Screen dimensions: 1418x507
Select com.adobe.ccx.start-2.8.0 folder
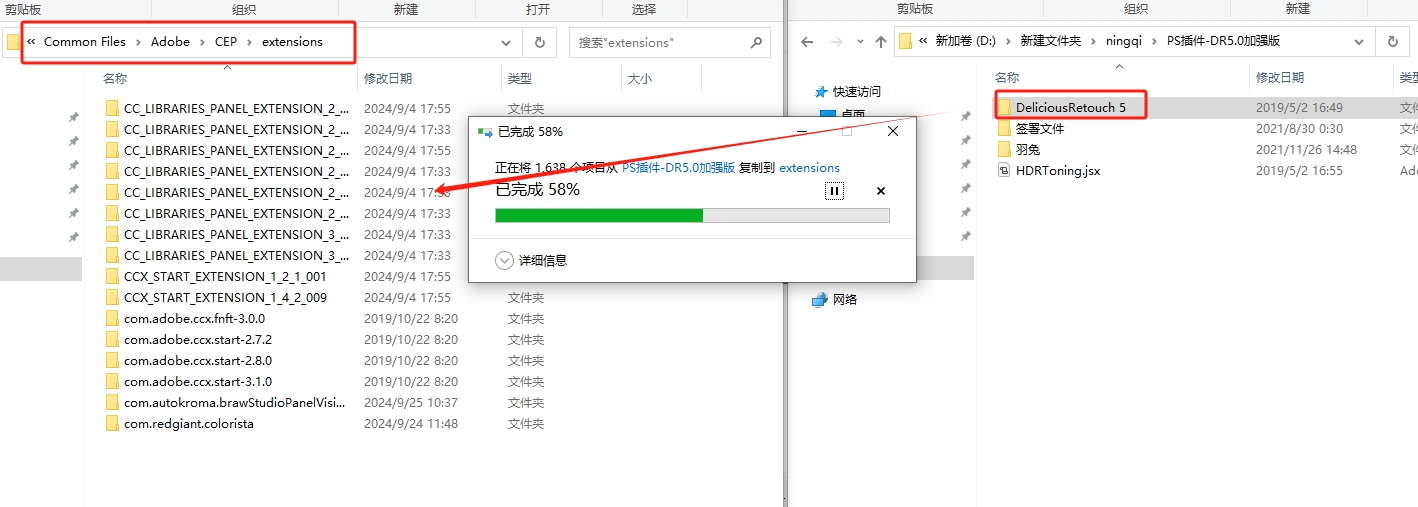pos(198,360)
